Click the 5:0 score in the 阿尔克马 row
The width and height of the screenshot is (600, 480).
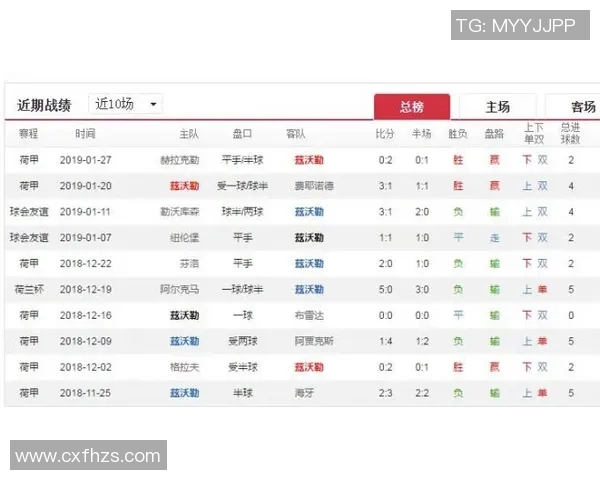point(385,289)
